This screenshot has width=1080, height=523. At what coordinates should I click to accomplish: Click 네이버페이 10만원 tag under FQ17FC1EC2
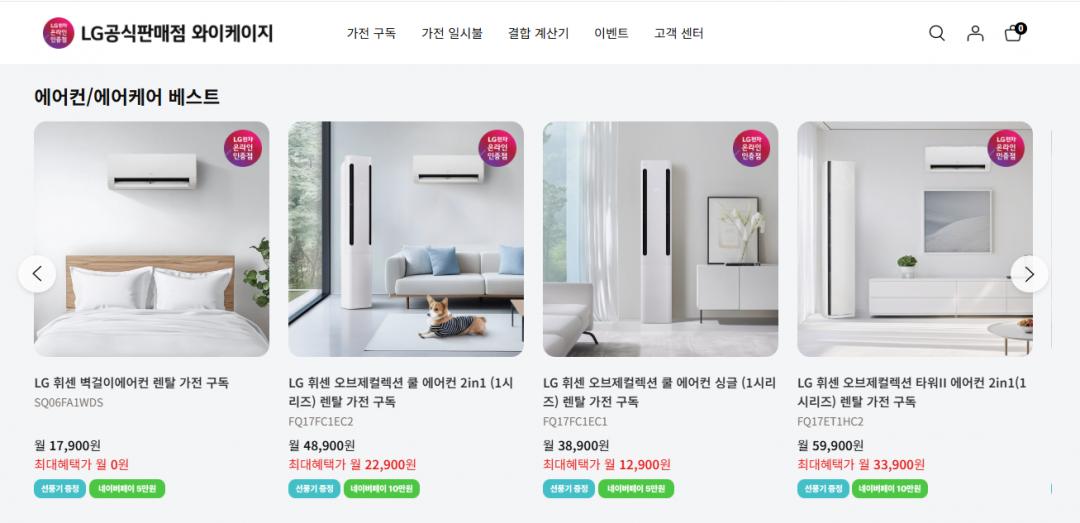tap(382, 489)
